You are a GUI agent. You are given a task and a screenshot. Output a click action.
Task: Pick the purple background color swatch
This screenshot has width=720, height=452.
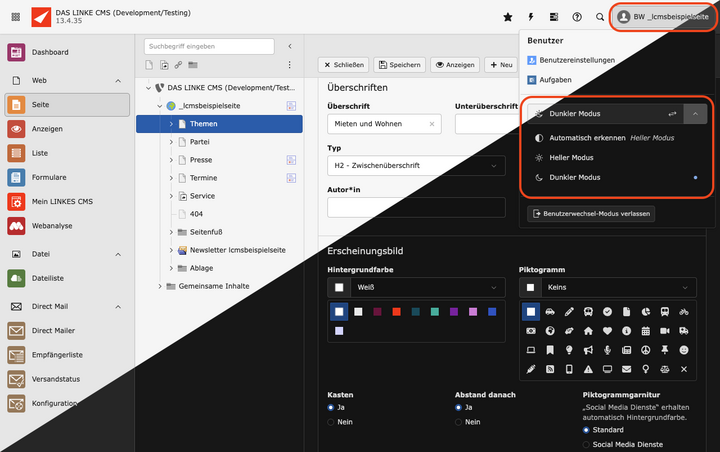454,312
